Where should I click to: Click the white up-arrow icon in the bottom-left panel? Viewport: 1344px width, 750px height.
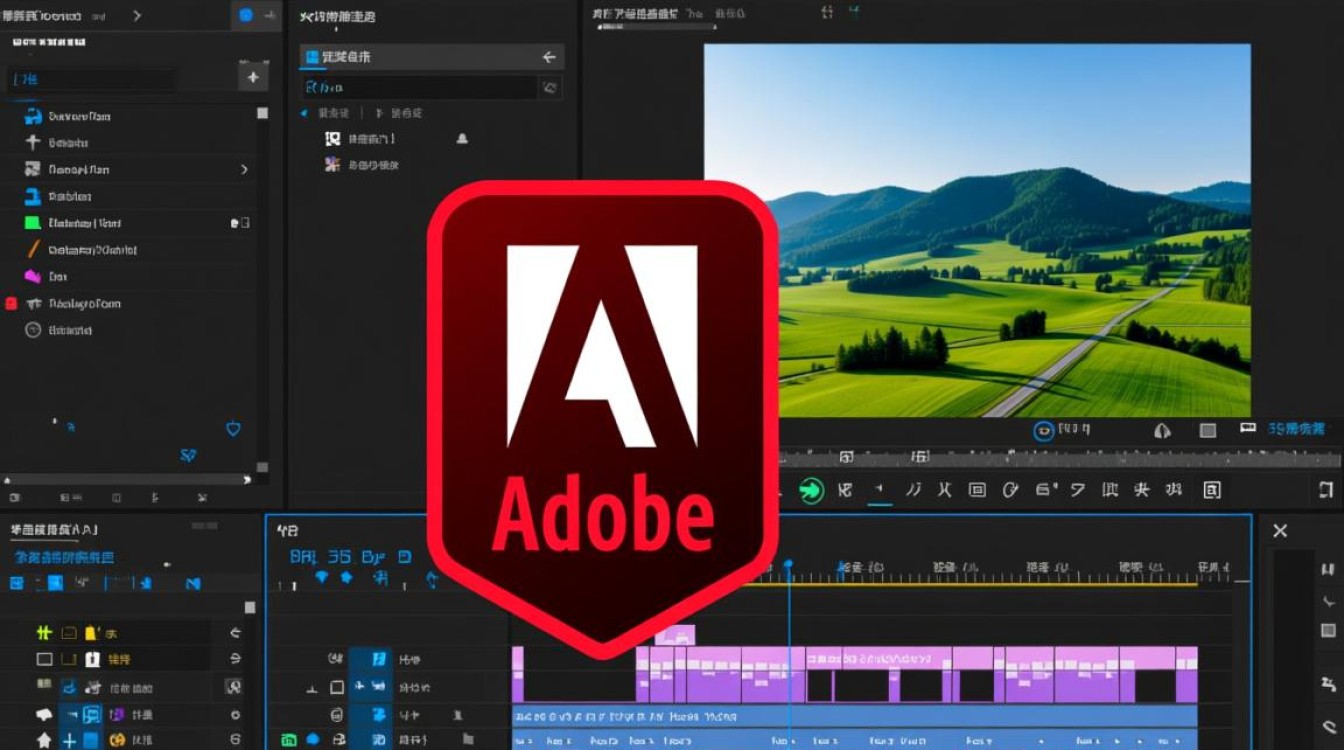44,740
